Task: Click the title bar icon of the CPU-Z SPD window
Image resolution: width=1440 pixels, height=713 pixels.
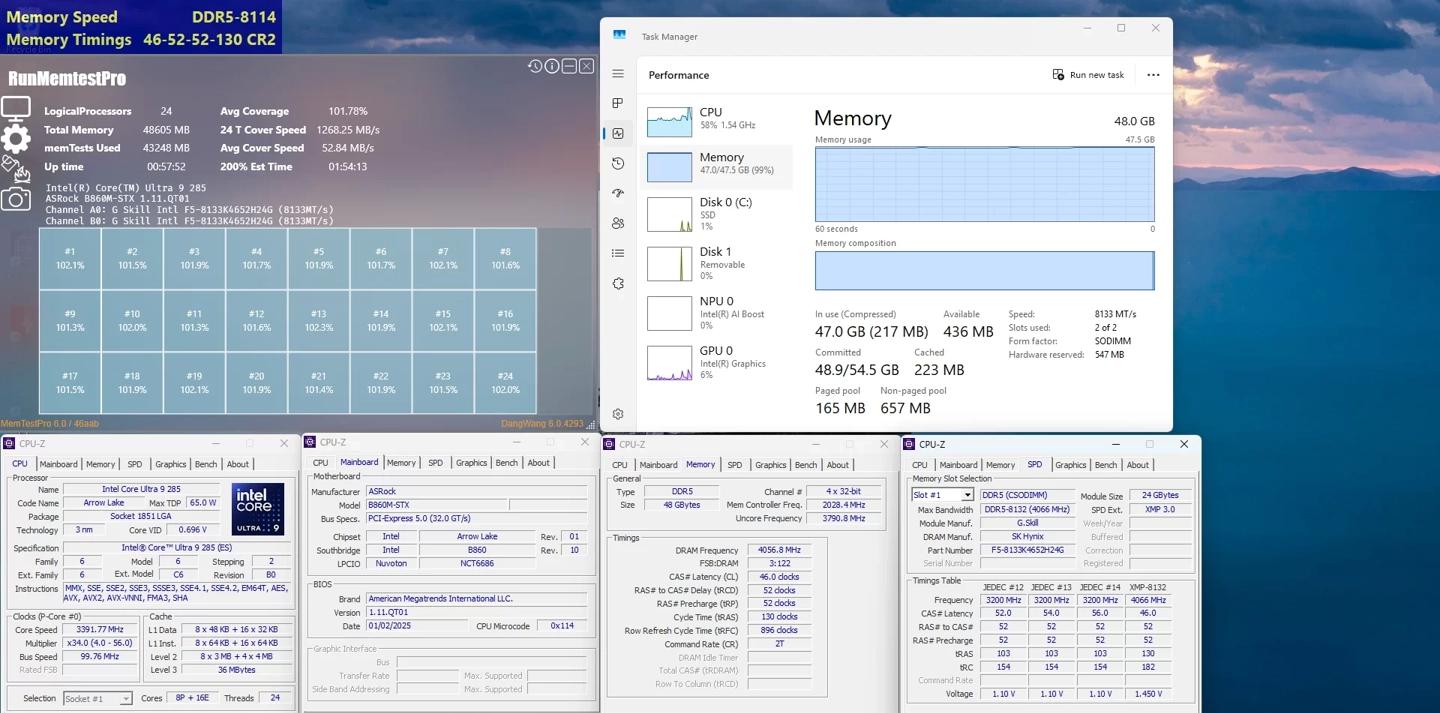Action: coord(909,444)
